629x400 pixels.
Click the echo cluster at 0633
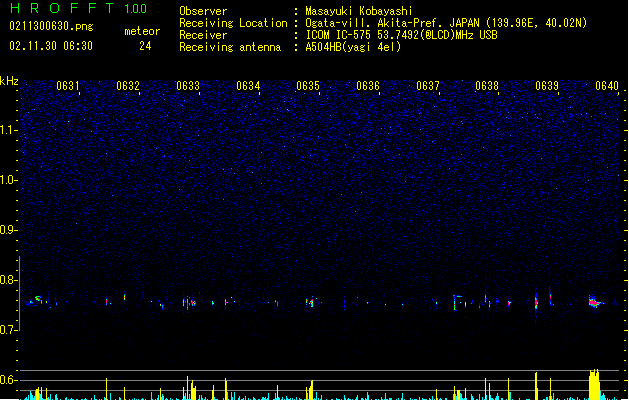(189, 303)
